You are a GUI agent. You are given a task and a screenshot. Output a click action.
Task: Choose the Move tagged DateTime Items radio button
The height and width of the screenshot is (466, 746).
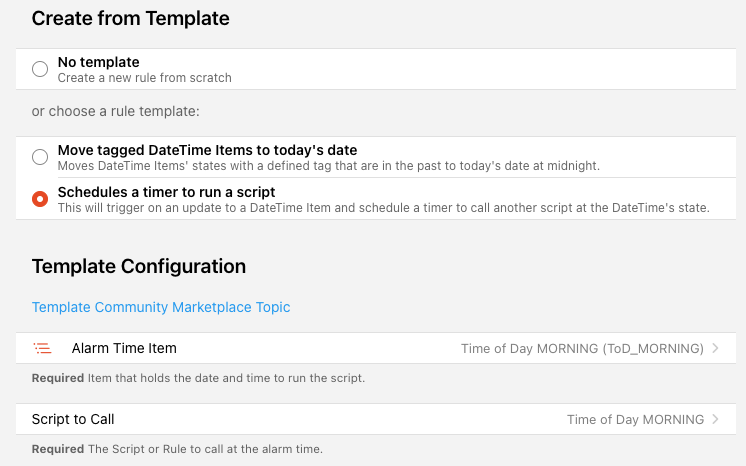40,157
